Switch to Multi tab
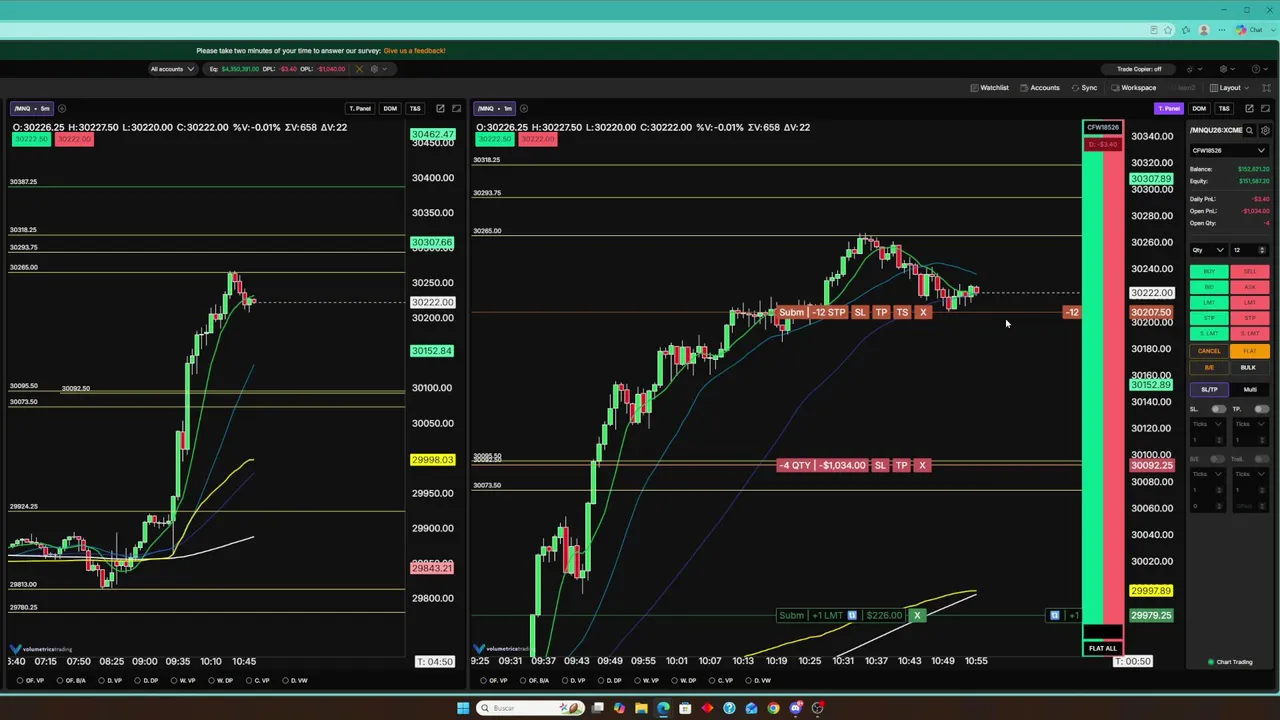This screenshot has width=1280, height=720. [x=1250, y=389]
